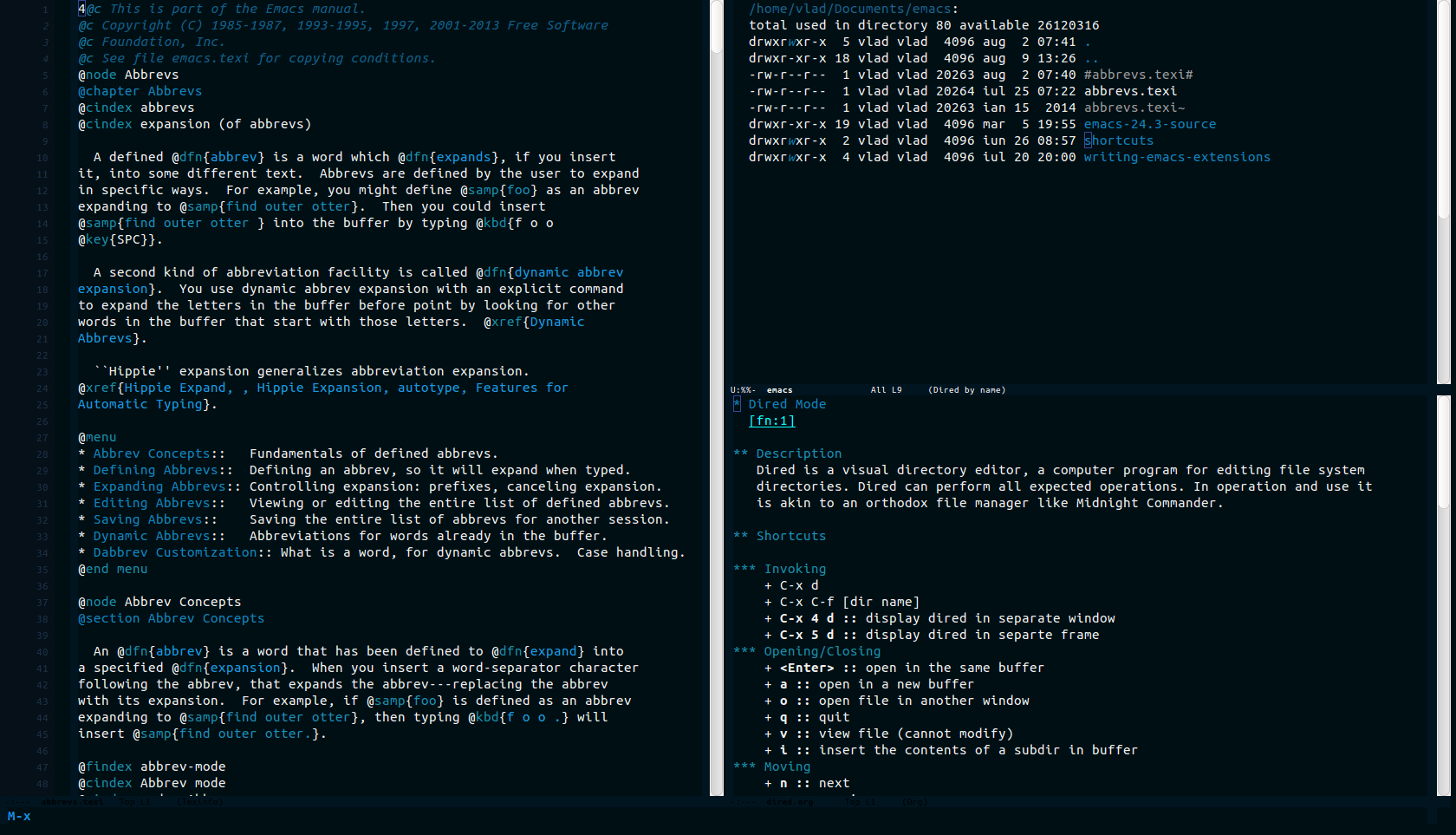Click the '@section Abbrev Concepts' line
This screenshot has height=835, width=1456.
[171, 618]
